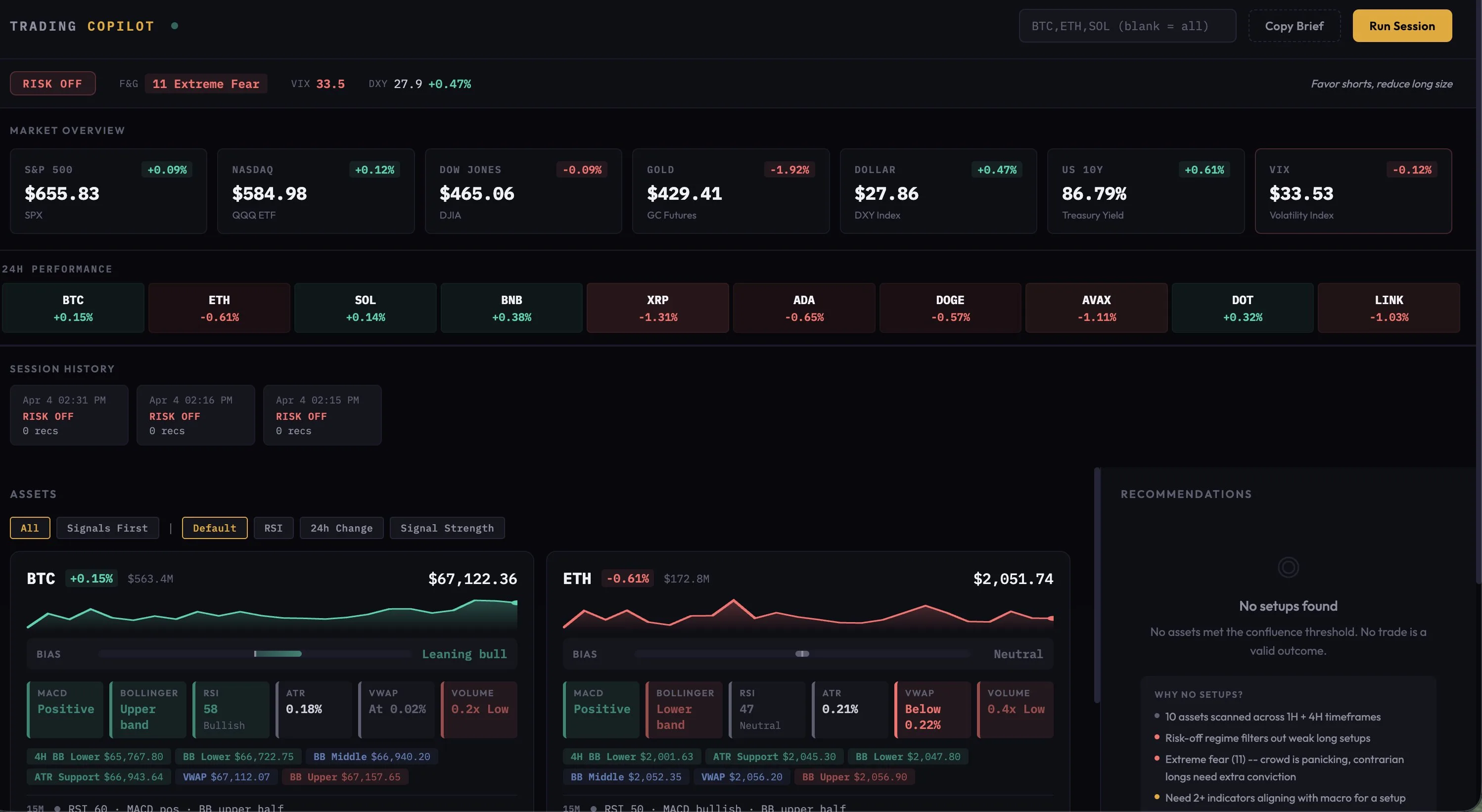Choose the Default sort option
This screenshot has height=812, width=1482.
coord(215,528)
